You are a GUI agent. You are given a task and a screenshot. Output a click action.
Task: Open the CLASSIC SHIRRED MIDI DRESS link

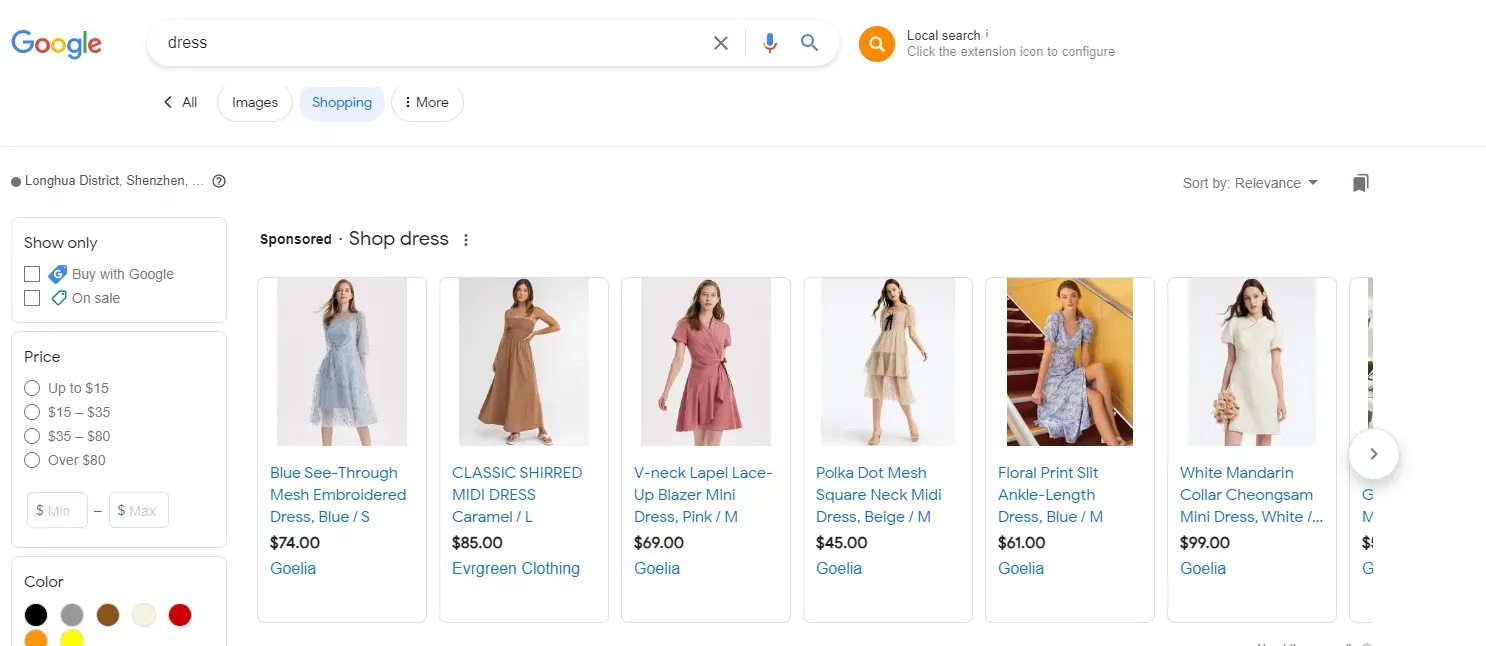[x=516, y=494]
